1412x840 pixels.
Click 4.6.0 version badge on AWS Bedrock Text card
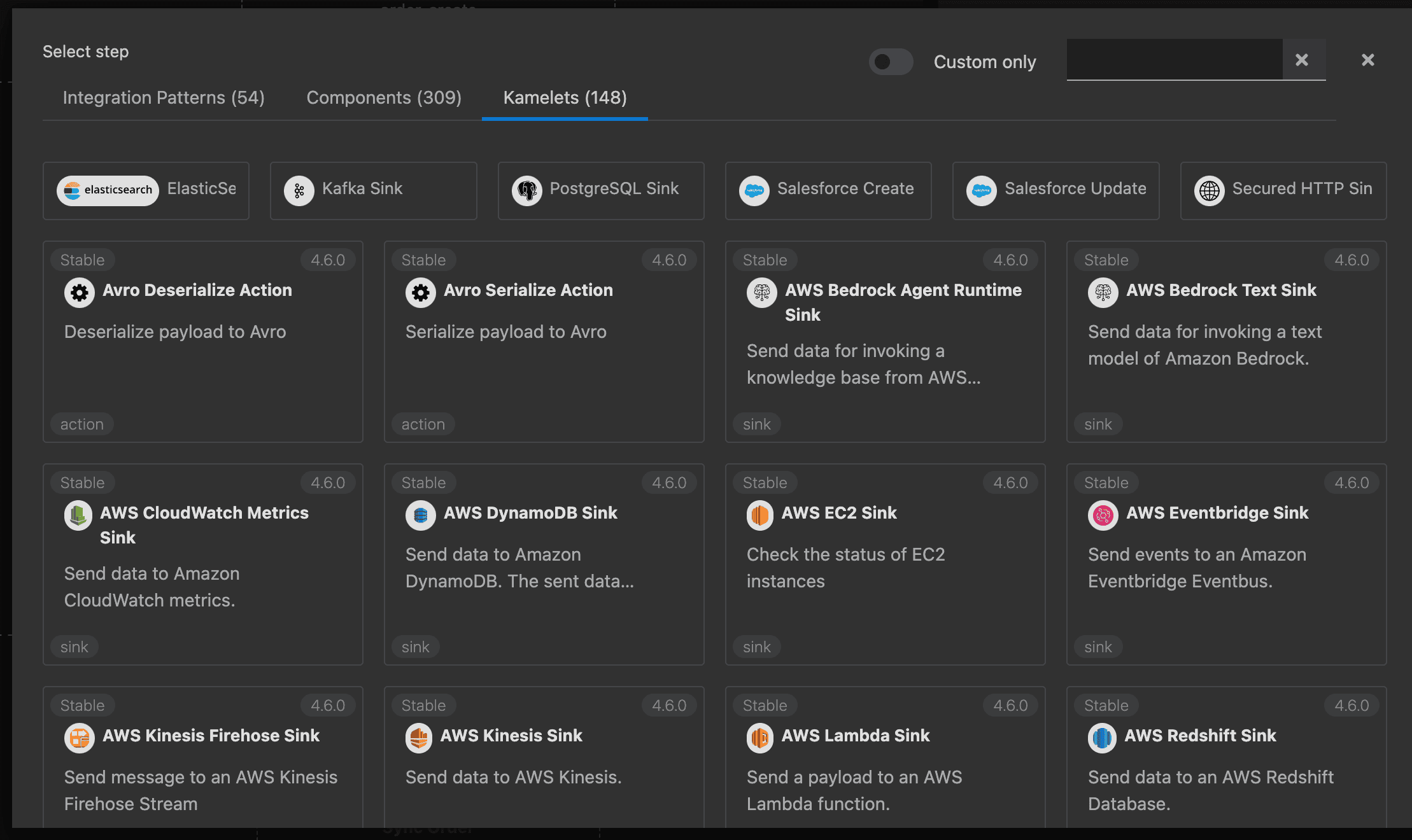point(1352,260)
